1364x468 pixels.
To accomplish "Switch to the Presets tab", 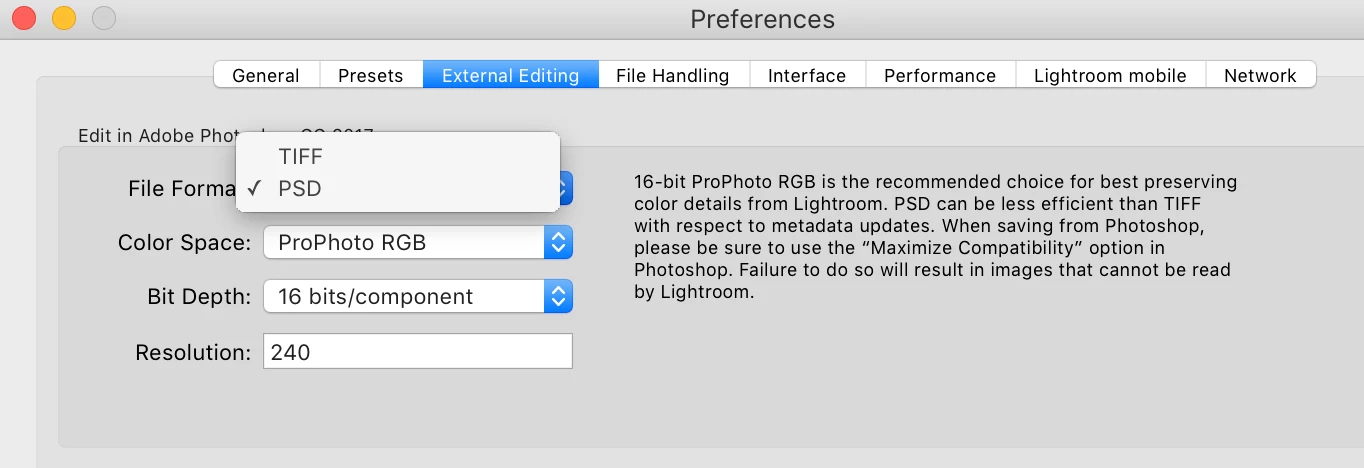I will tap(370, 75).
